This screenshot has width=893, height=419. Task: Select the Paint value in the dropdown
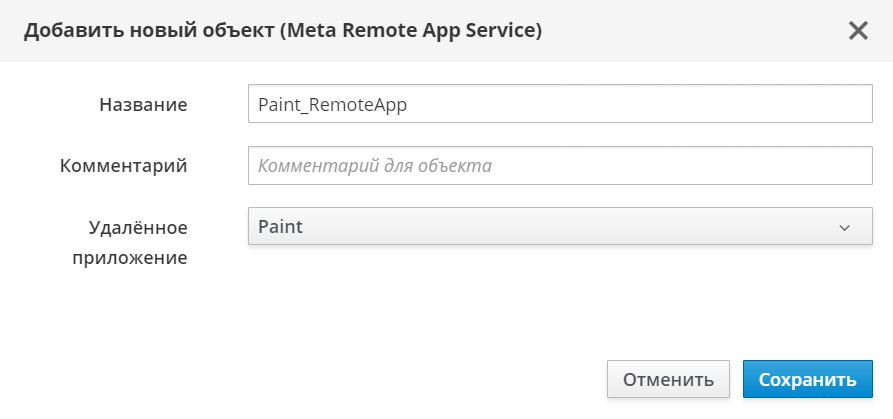(281, 227)
